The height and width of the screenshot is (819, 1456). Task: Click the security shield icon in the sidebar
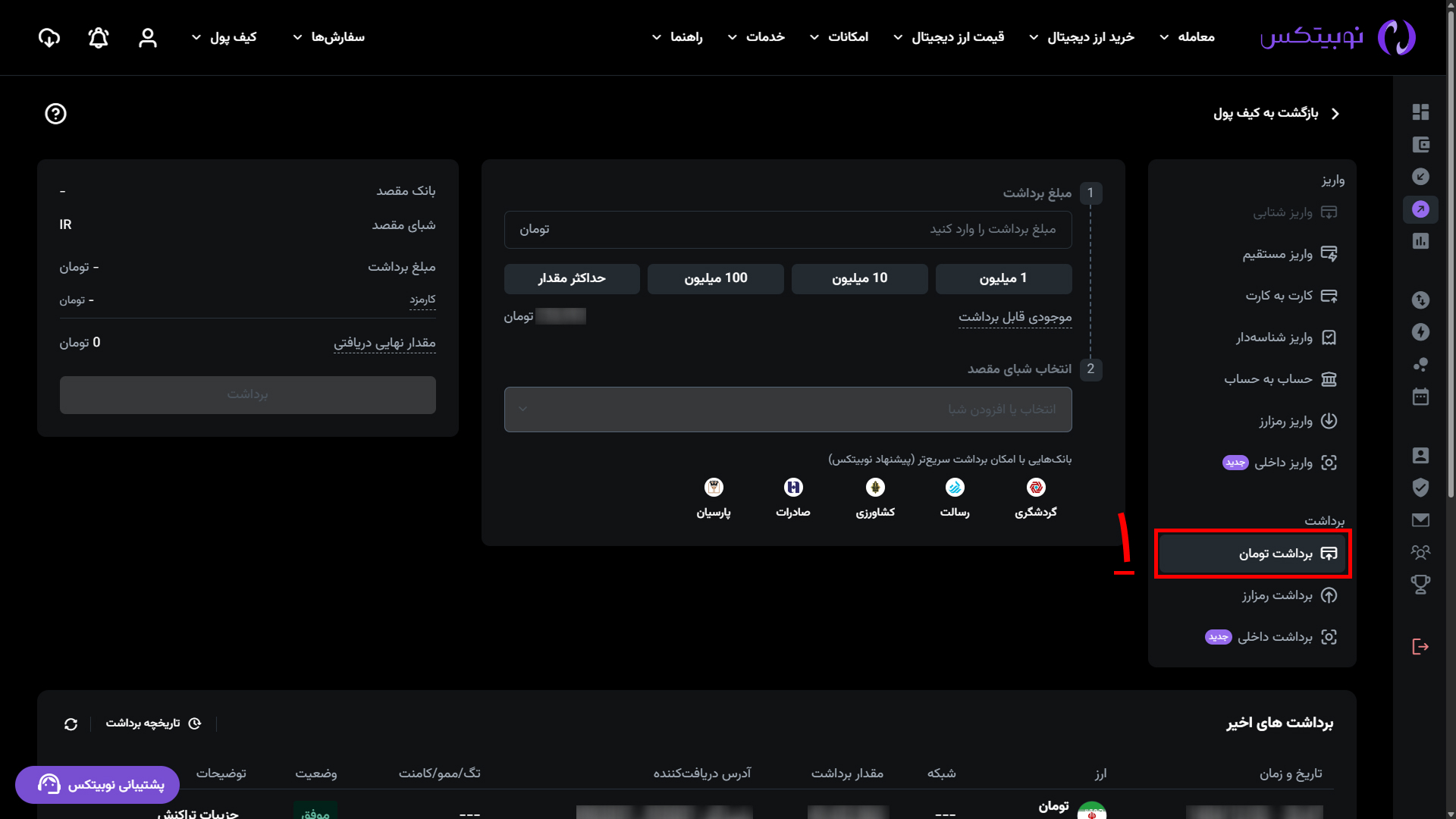click(1420, 488)
